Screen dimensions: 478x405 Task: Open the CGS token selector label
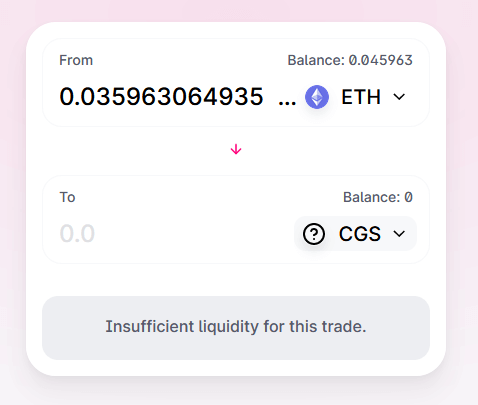click(x=360, y=234)
